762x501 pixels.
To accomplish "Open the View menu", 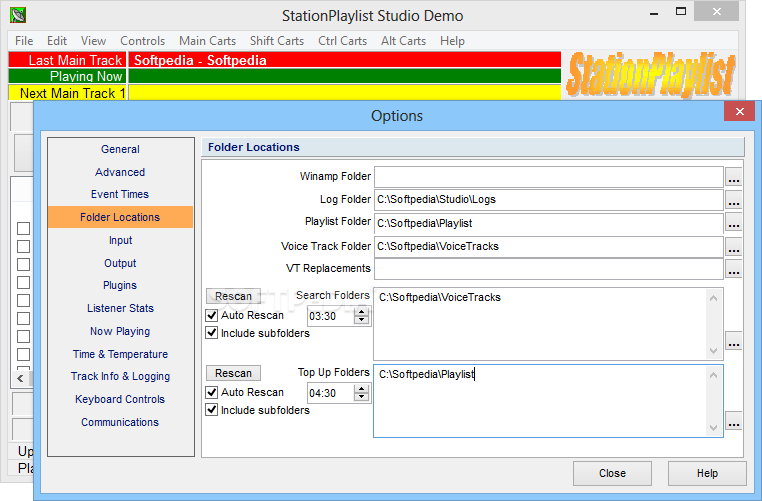I will click(x=93, y=41).
